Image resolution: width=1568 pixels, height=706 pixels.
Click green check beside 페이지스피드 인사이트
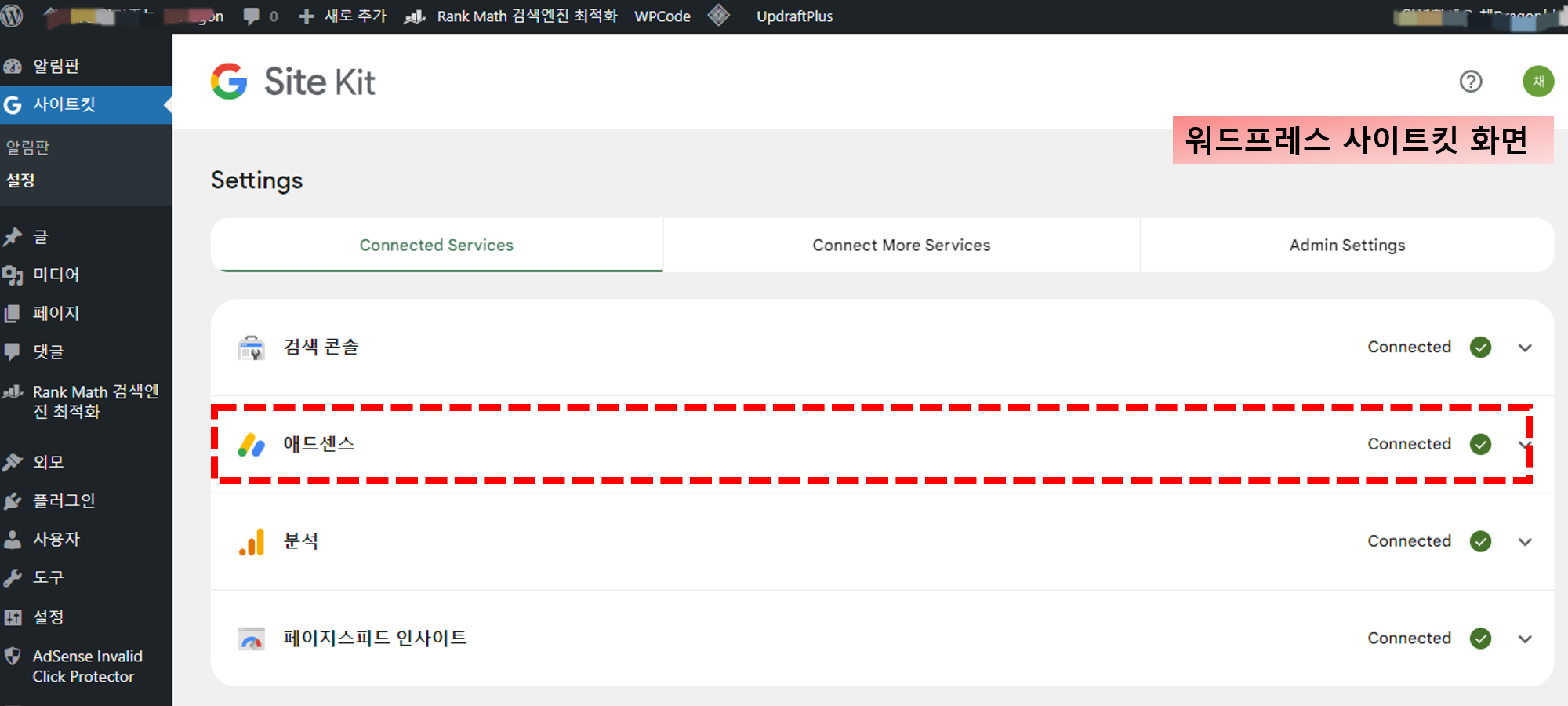click(1480, 639)
